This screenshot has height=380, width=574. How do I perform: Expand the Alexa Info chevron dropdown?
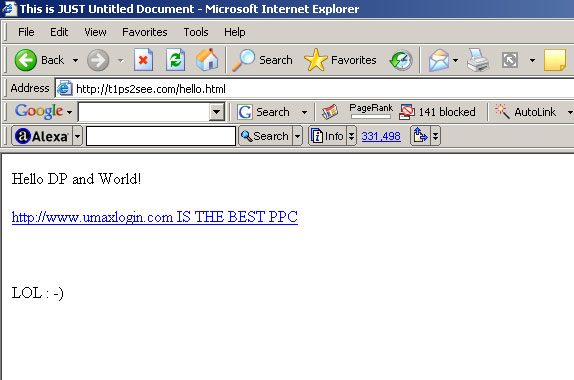pos(351,136)
